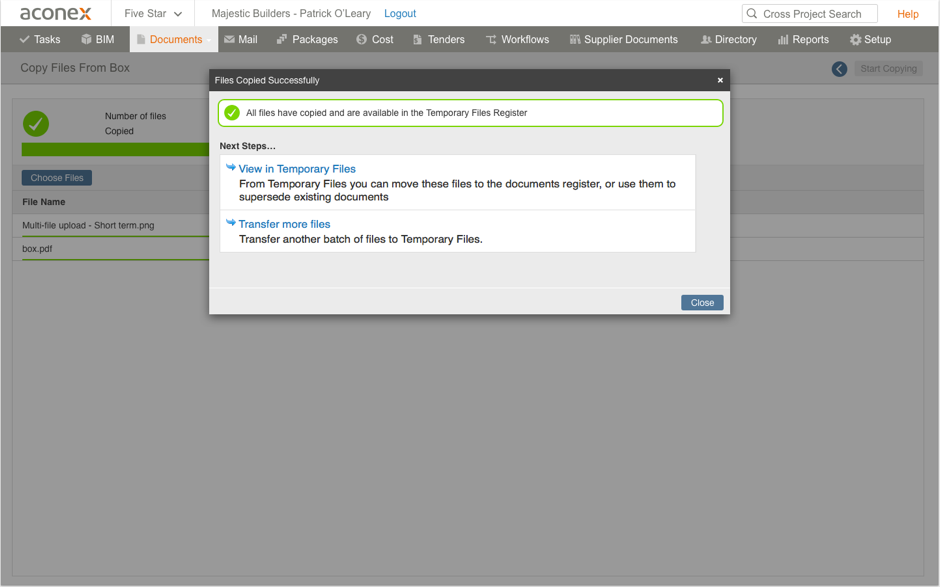This screenshot has width=940, height=587.
Task: Open the Setup menu
Action: (870, 40)
